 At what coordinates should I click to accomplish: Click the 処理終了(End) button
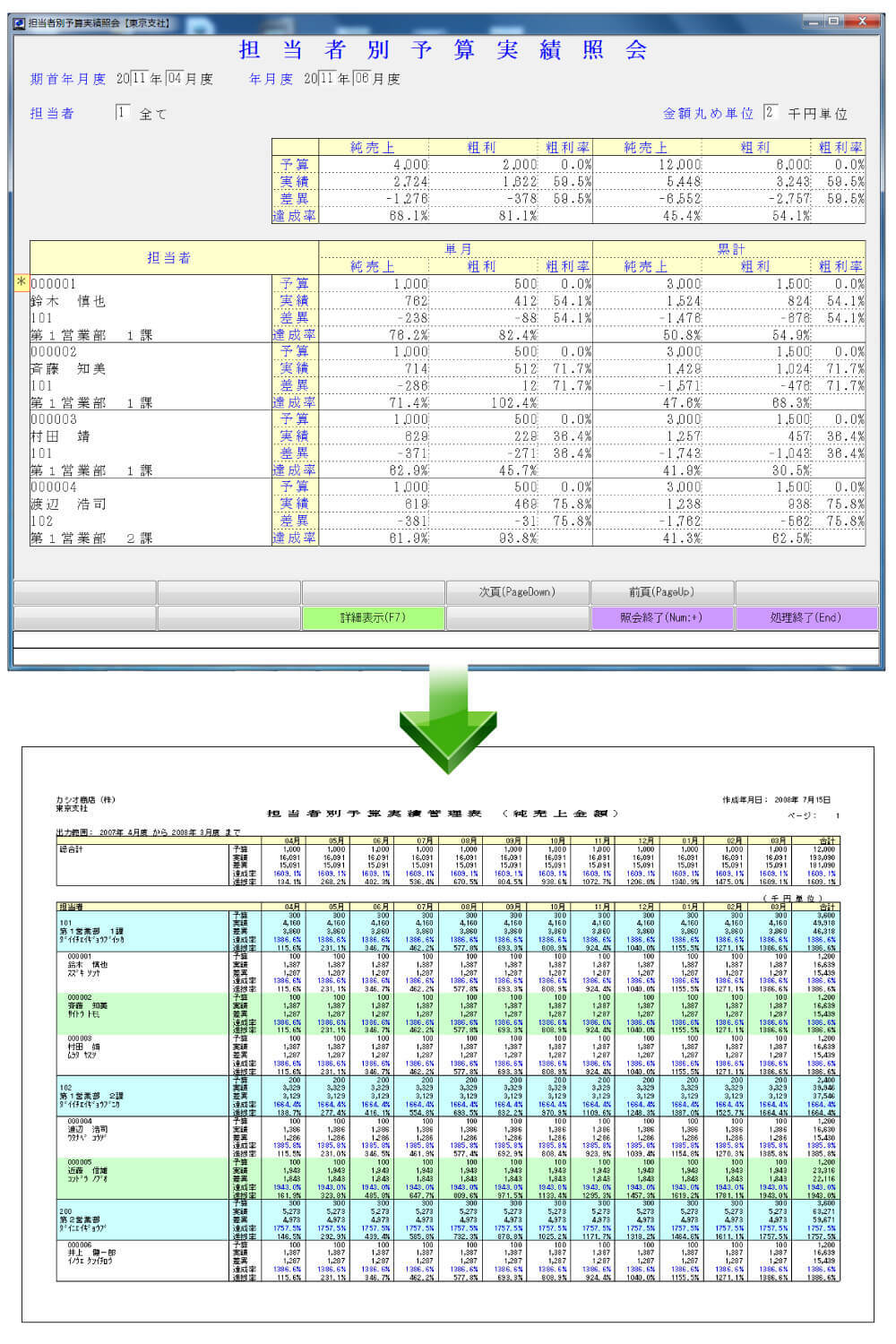pos(806,617)
